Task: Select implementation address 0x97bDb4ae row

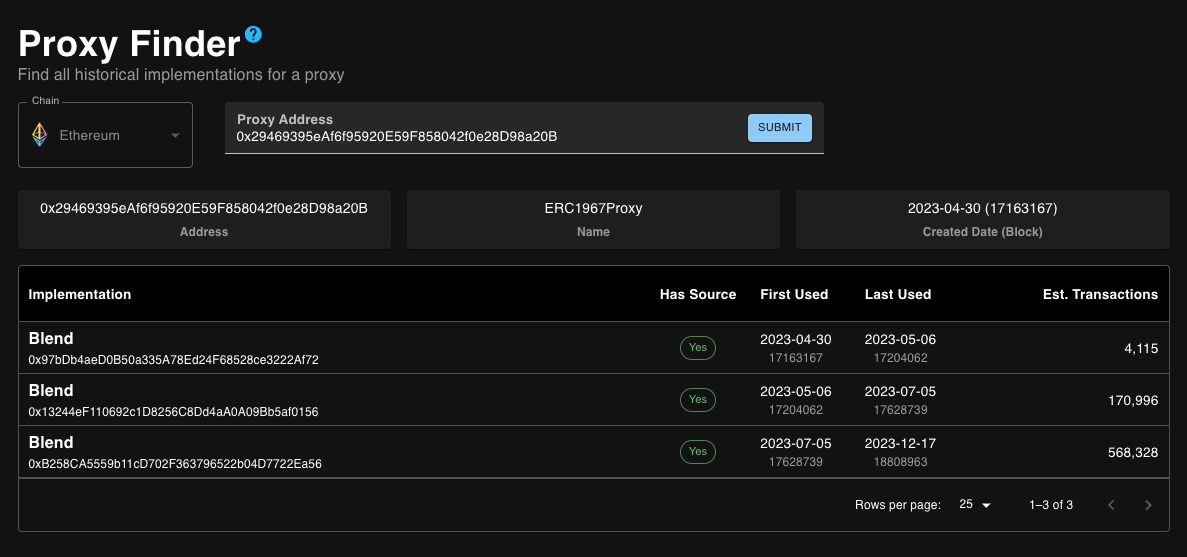Action: (x=173, y=359)
